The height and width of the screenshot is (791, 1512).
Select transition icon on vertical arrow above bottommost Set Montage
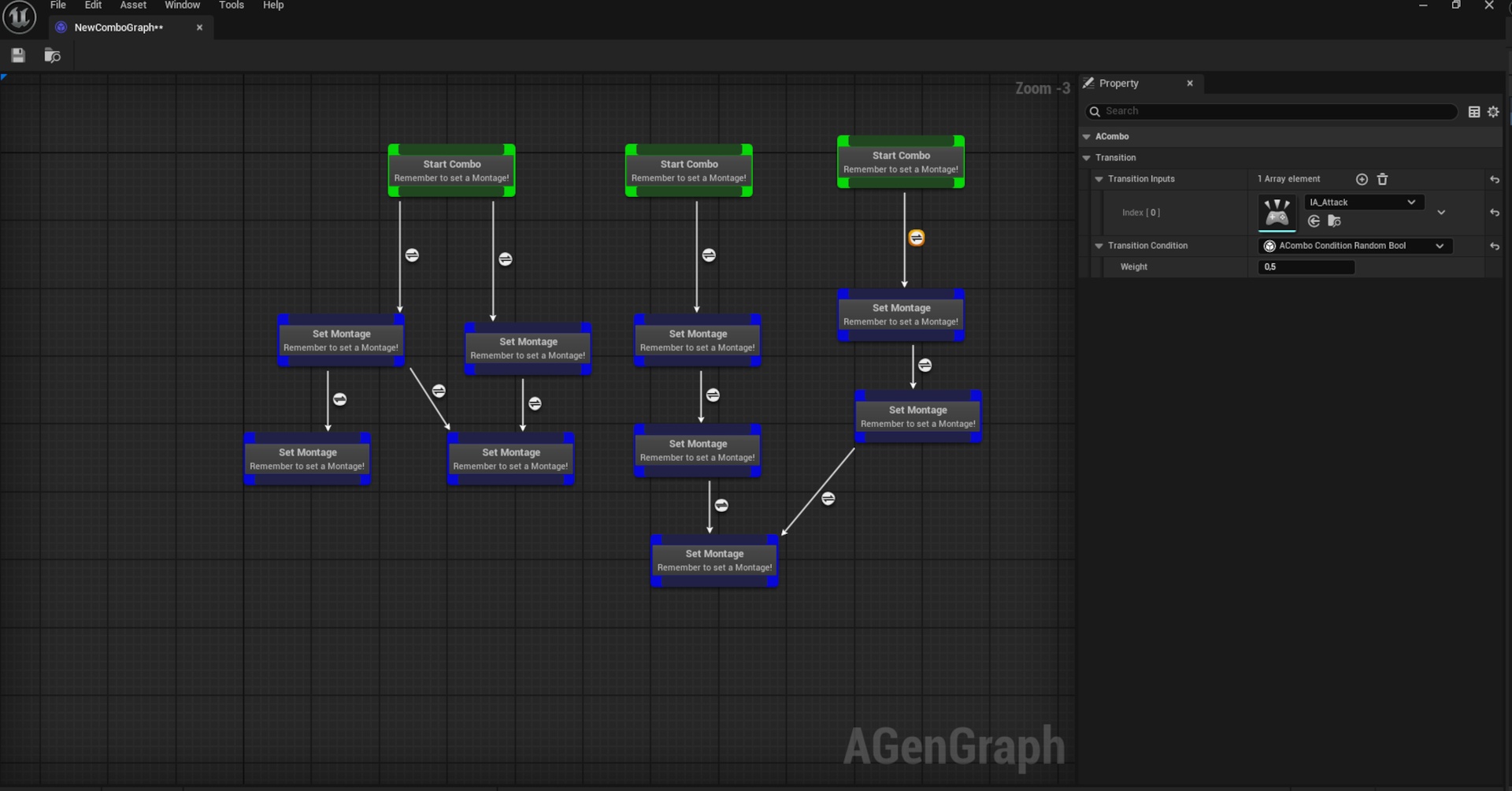tap(721, 506)
